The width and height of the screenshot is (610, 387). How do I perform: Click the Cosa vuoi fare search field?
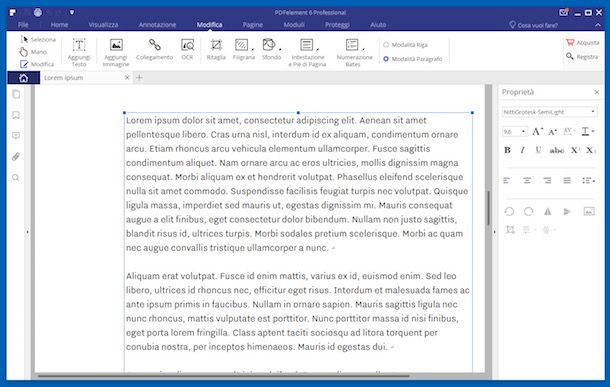point(533,25)
